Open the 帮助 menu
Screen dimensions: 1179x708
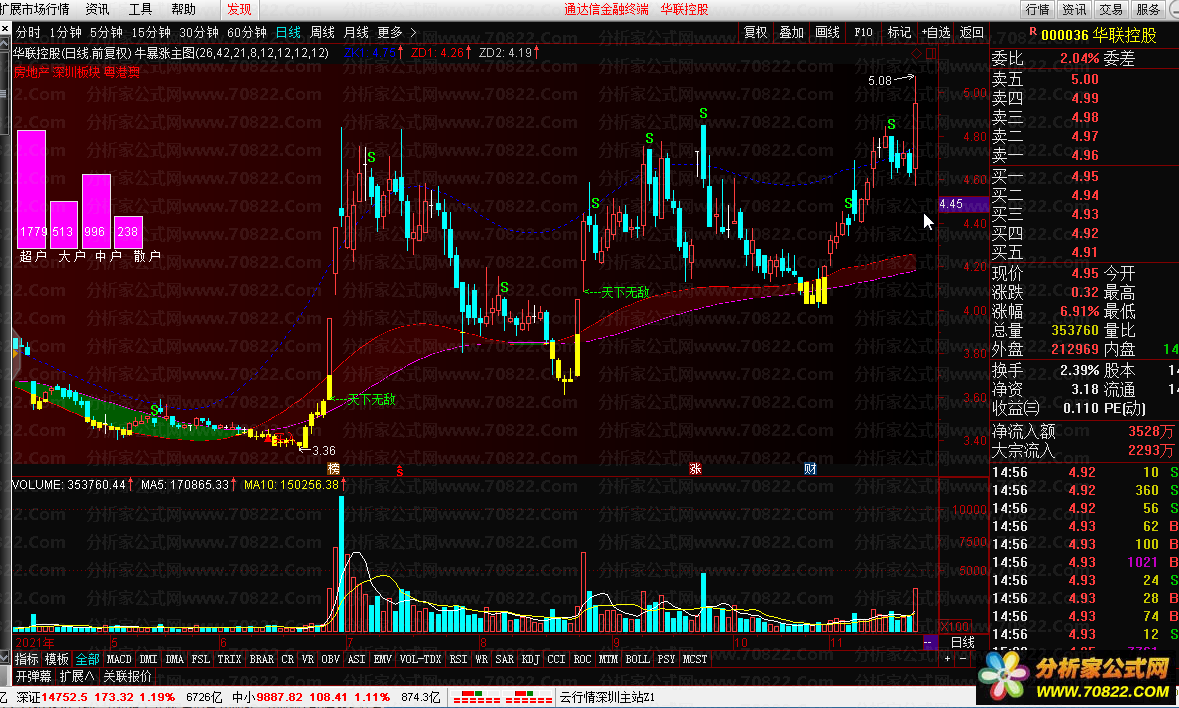pos(183,9)
